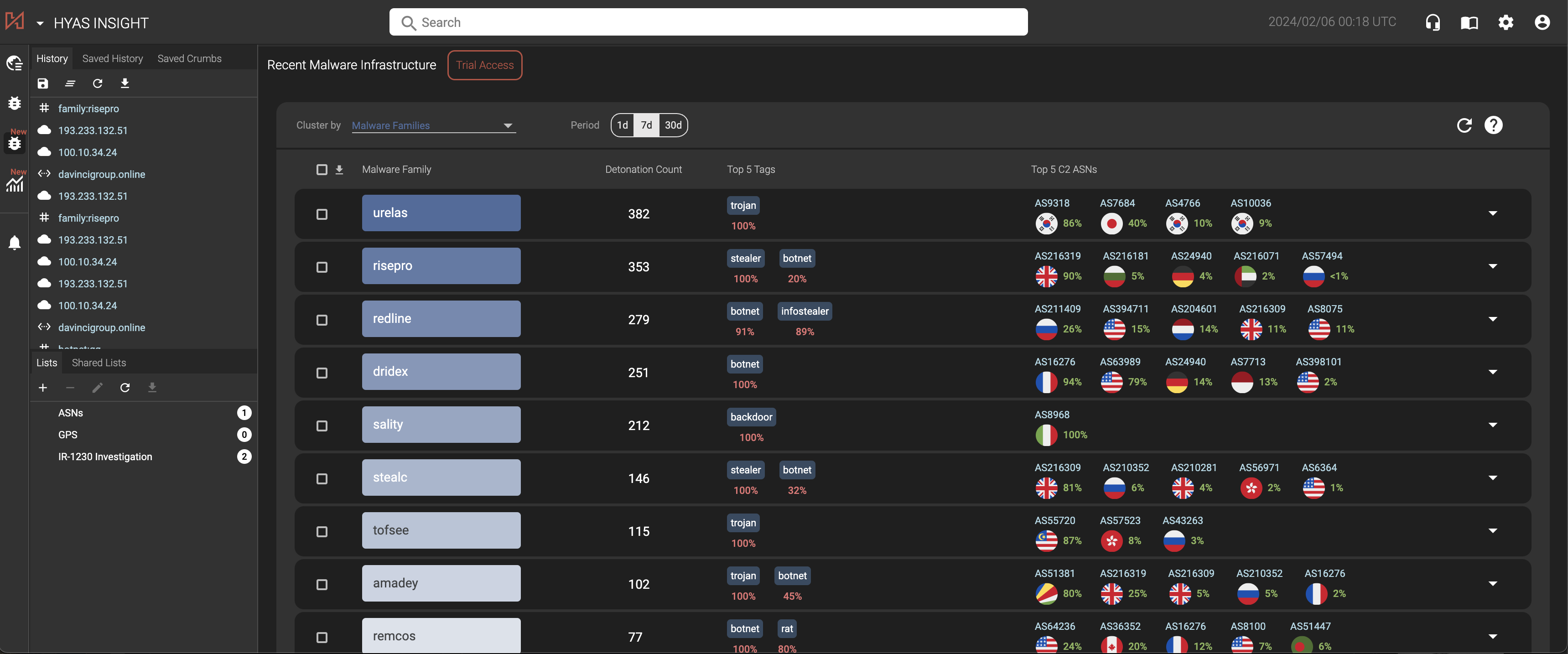Switch to the Saved History tab

(112, 58)
